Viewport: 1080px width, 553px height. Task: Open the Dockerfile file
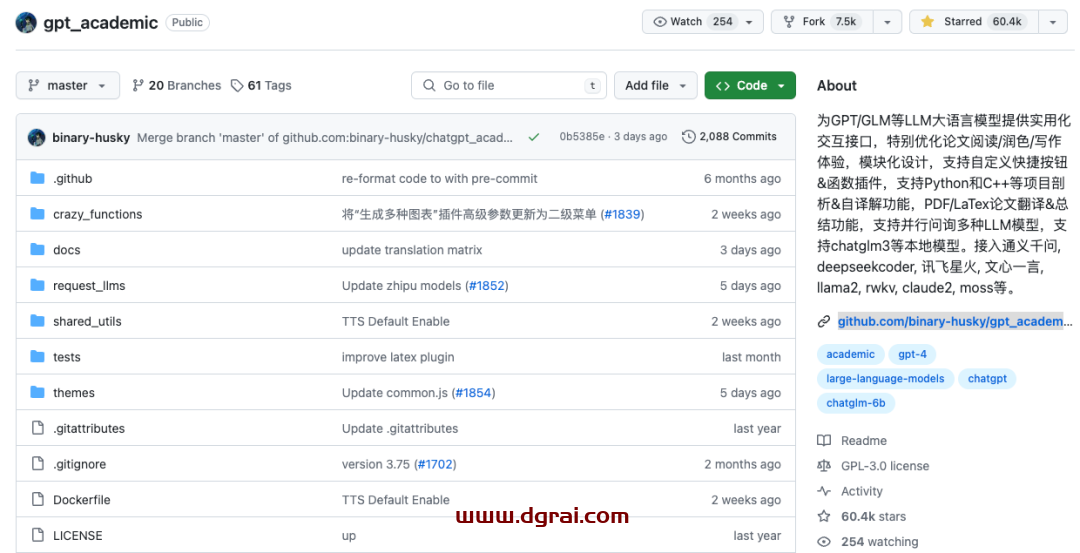81,500
